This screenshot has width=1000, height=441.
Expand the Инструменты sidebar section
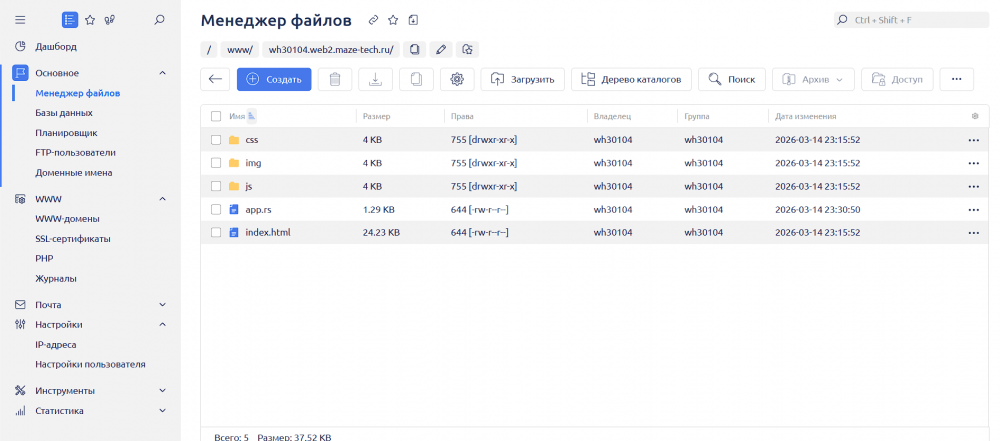(162, 390)
